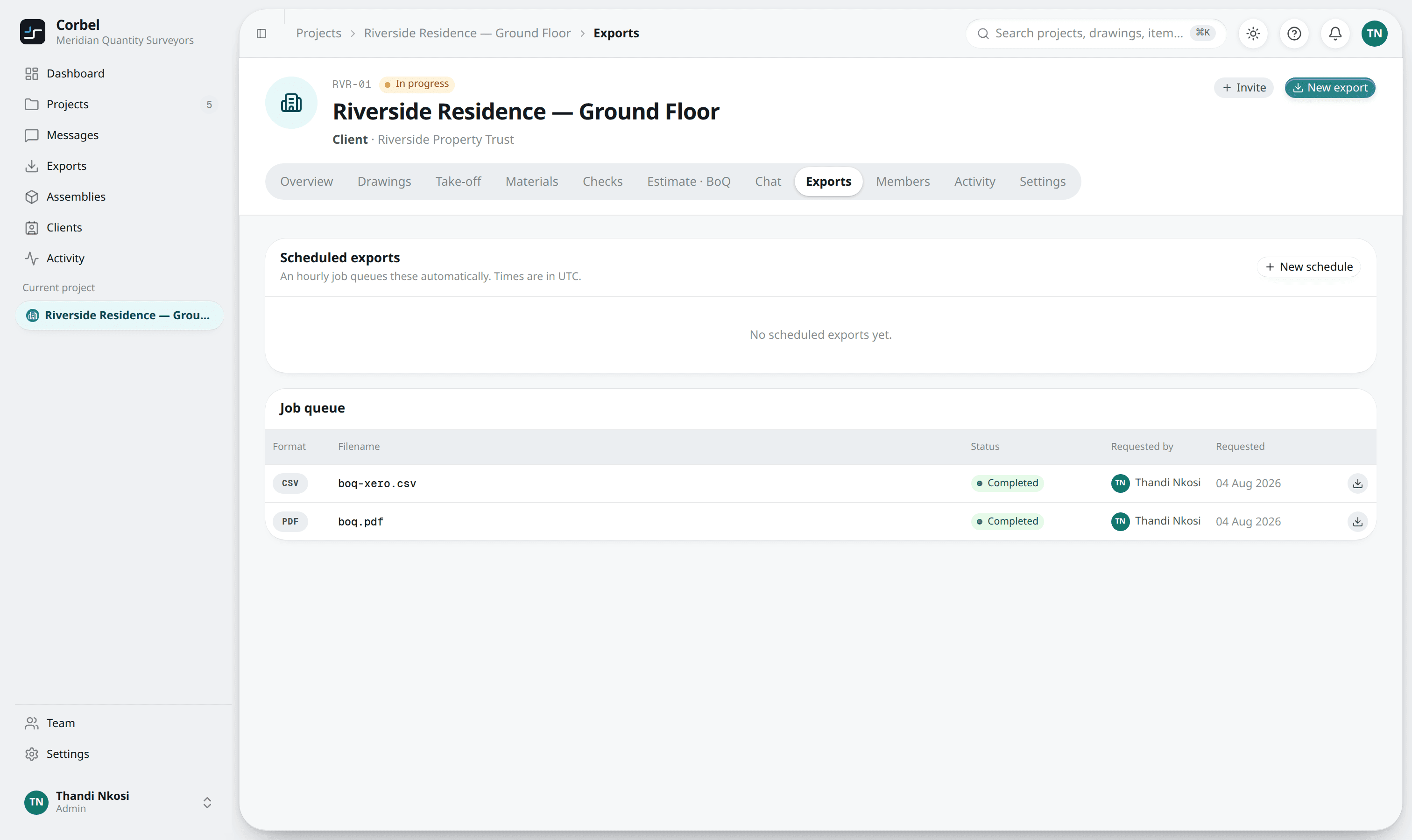Click Completed status of boq.pdf
Image resolution: width=1412 pixels, height=840 pixels.
1007,521
